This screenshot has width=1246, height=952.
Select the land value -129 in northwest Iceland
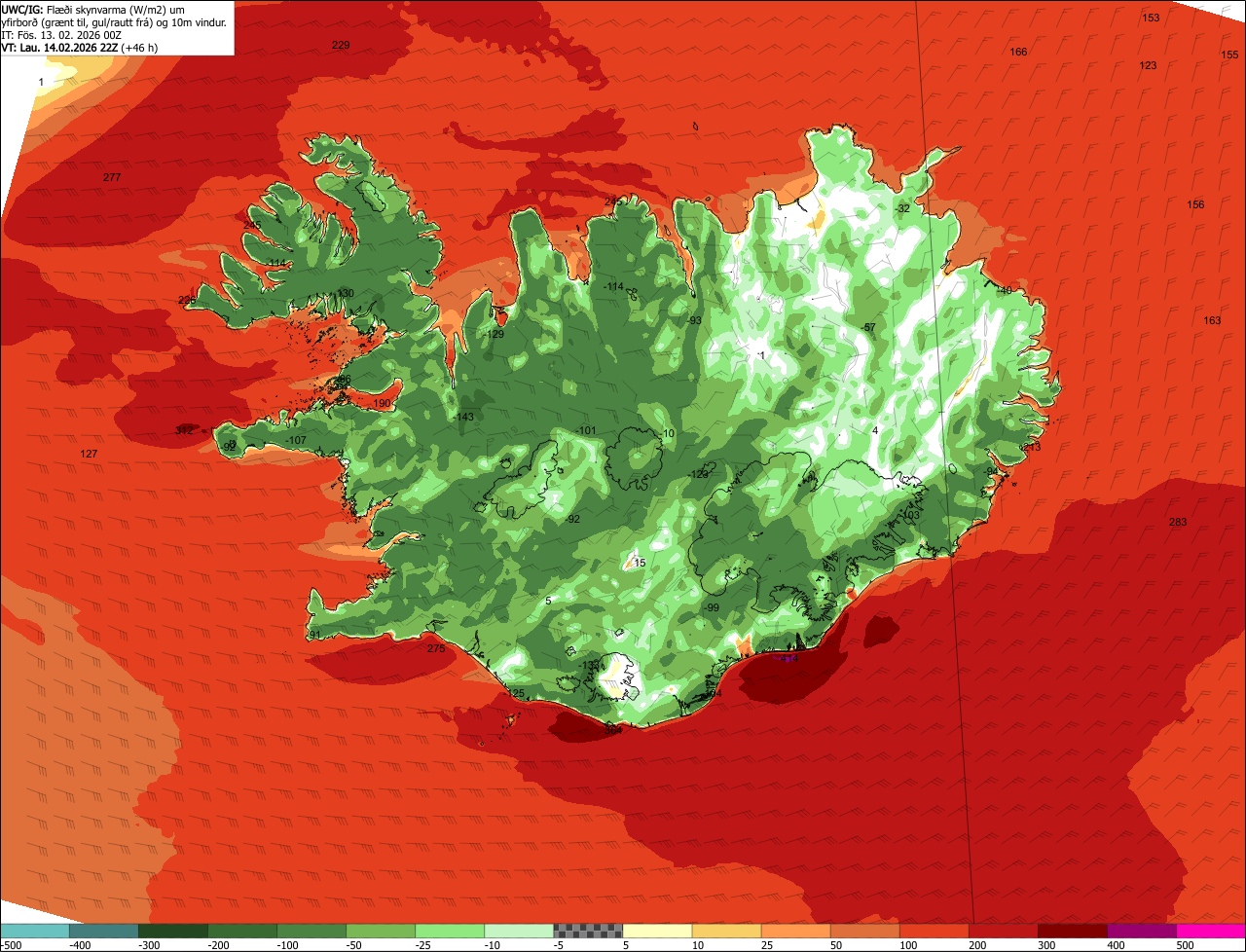(494, 334)
